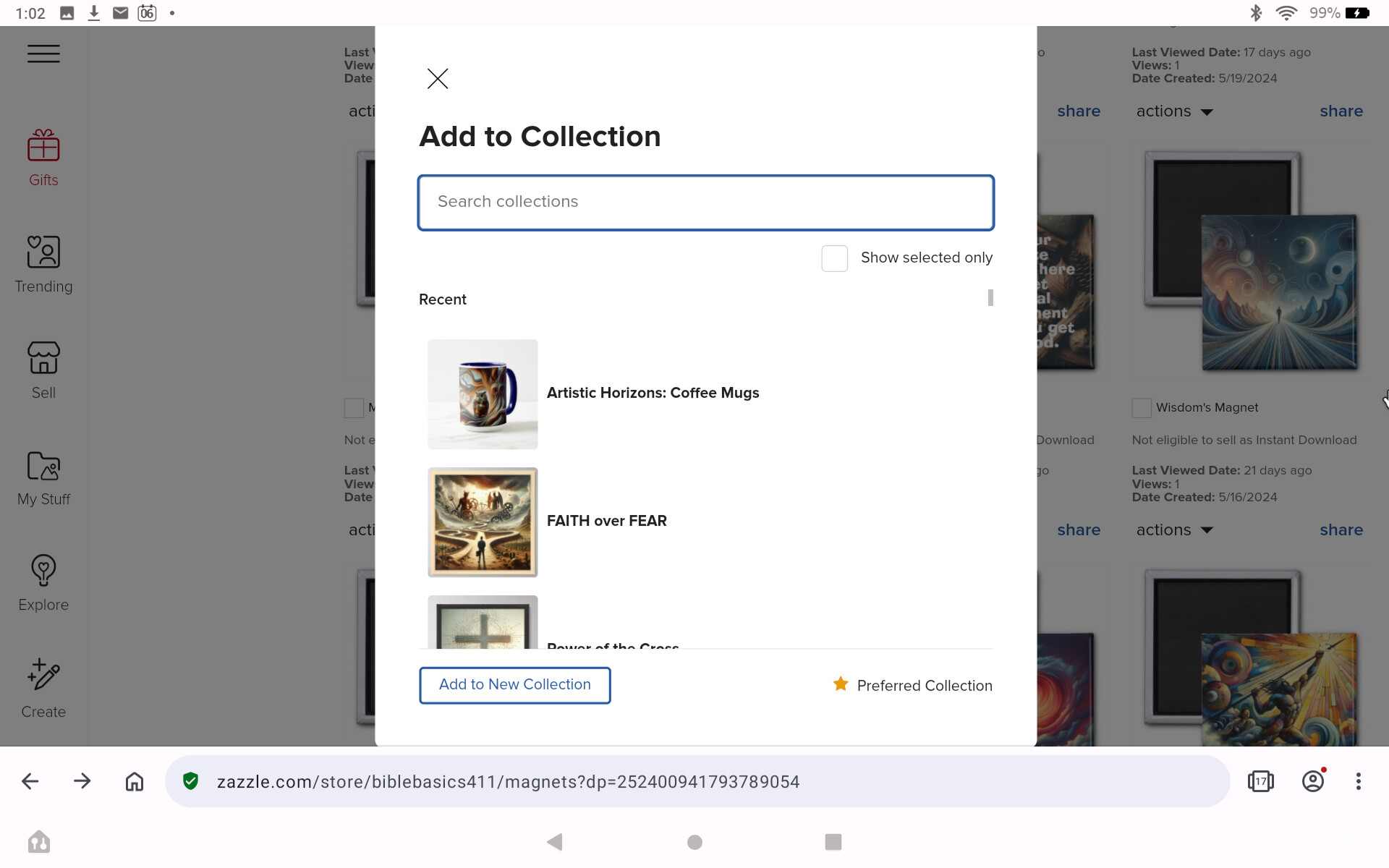This screenshot has height=868, width=1389.
Task: Click the coffee mug collection thumbnail
Action: tap(483, 394)
